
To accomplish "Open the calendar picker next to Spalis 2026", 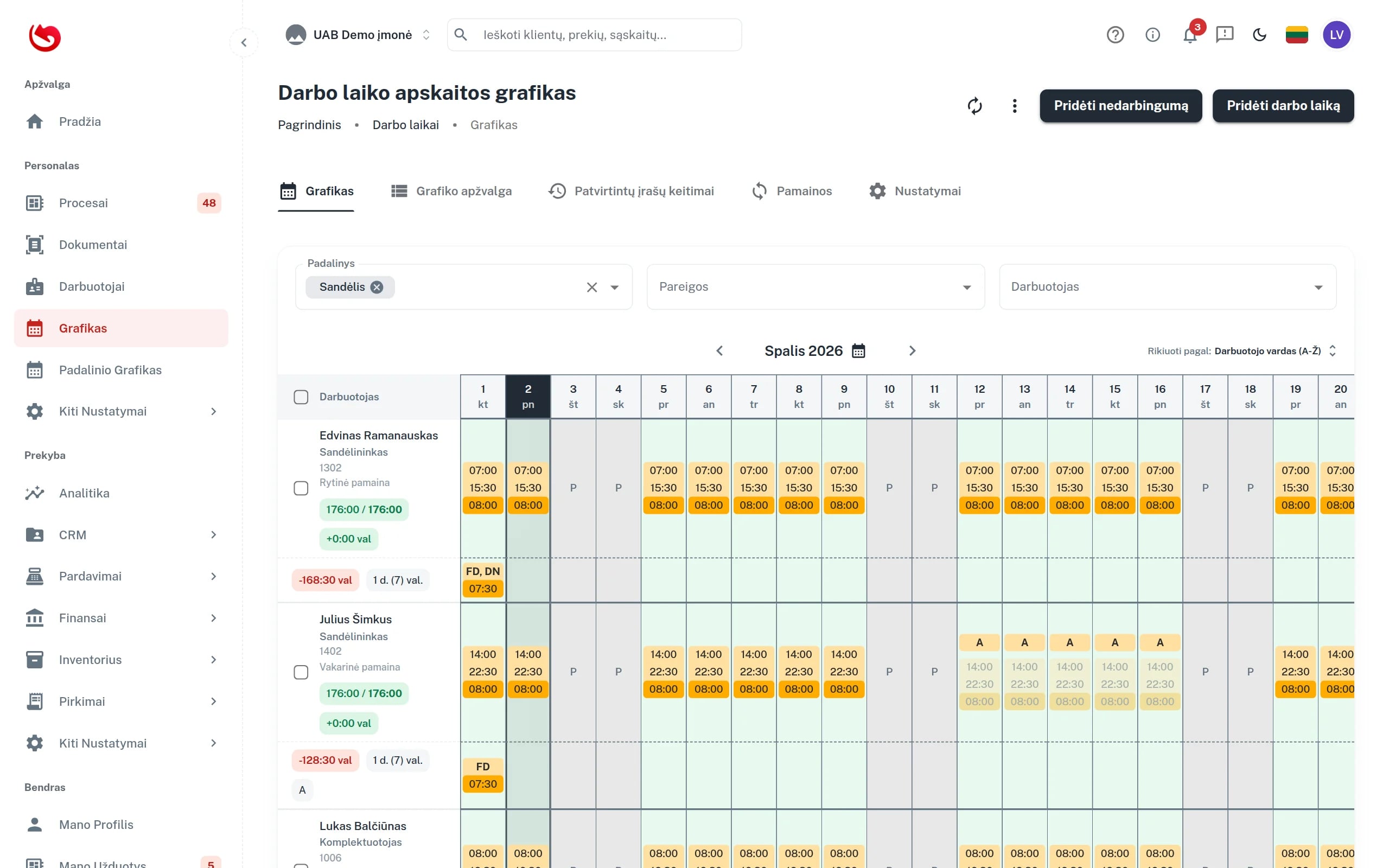I will 858,351.
